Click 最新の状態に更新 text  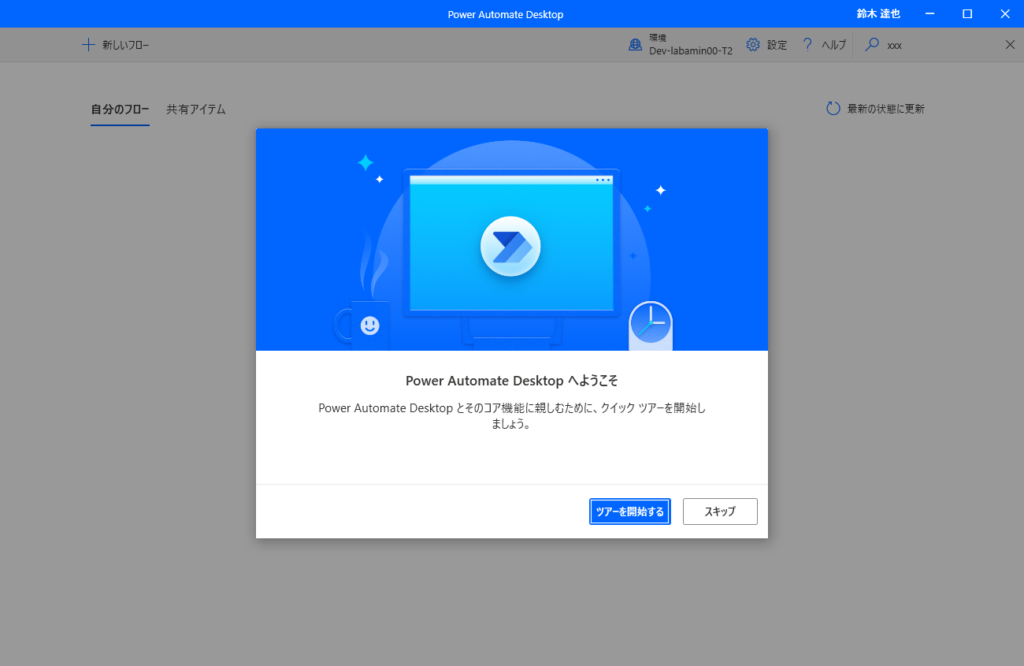tap(886, 109)
